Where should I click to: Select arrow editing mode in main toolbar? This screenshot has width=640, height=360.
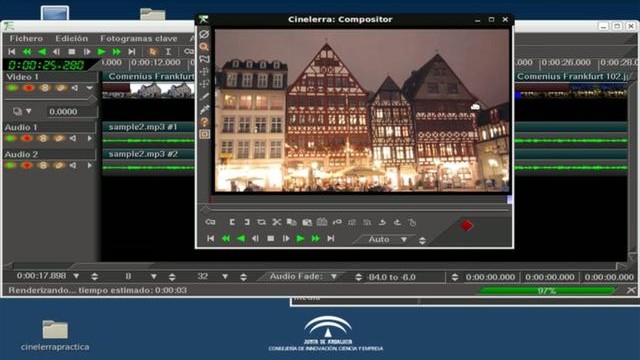[x=153, y=52]
